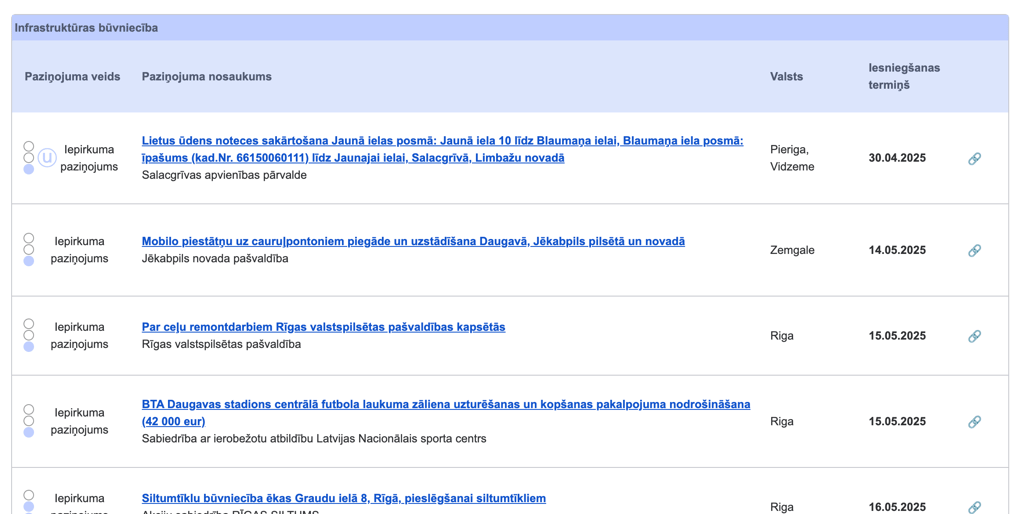
Task: Click status dots icon in Jēkabpils row
Action: (29, 249)
